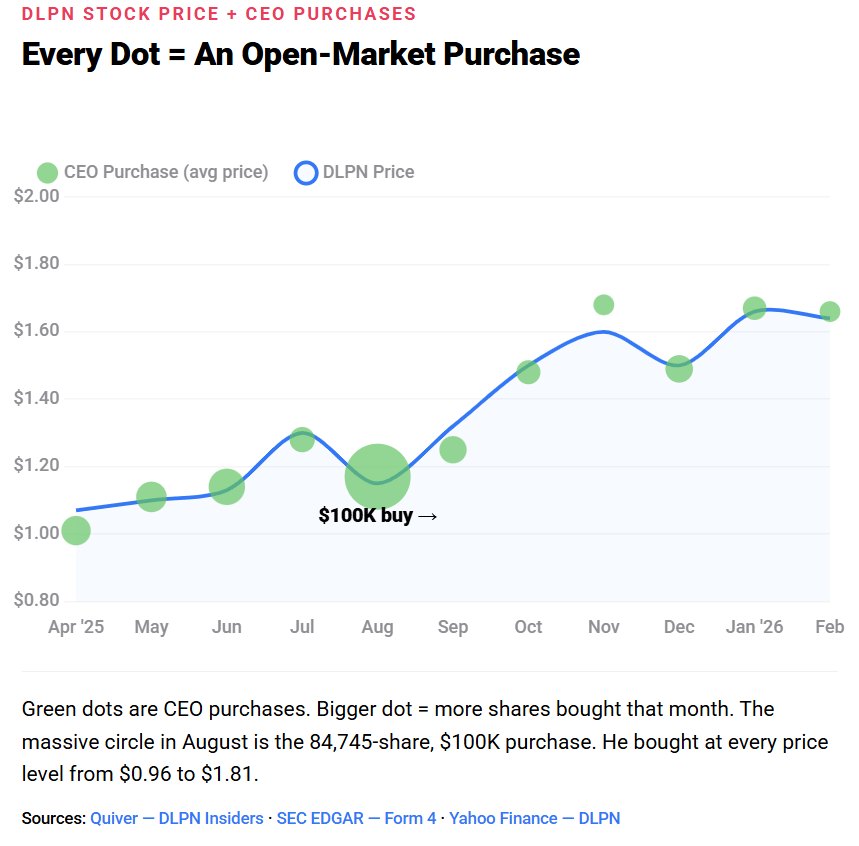Open the SEC EDGAR — Form 4 link
The height and width of the screenshot is (846, 859).
356,818
